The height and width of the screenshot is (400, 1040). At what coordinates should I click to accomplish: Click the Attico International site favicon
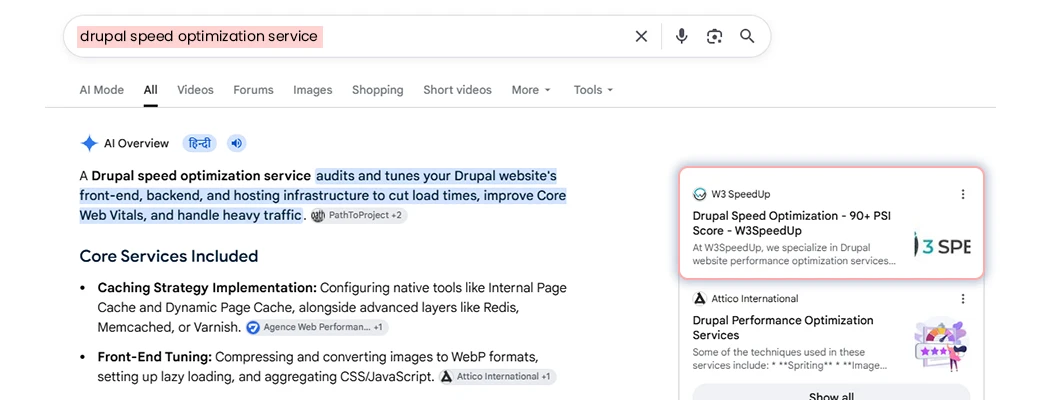(x=699, y=299)
